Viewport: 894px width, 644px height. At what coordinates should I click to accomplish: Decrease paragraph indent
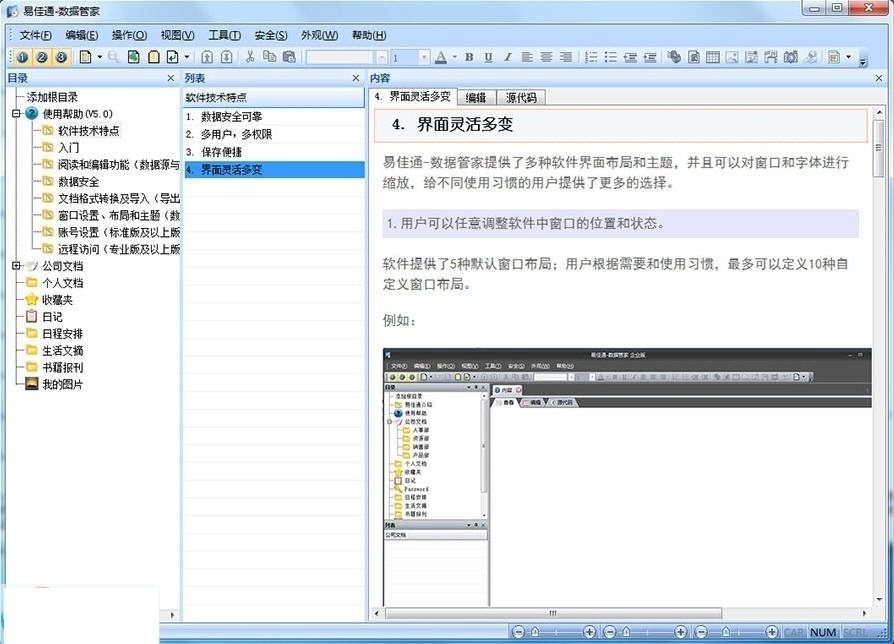tap(630, 57)
